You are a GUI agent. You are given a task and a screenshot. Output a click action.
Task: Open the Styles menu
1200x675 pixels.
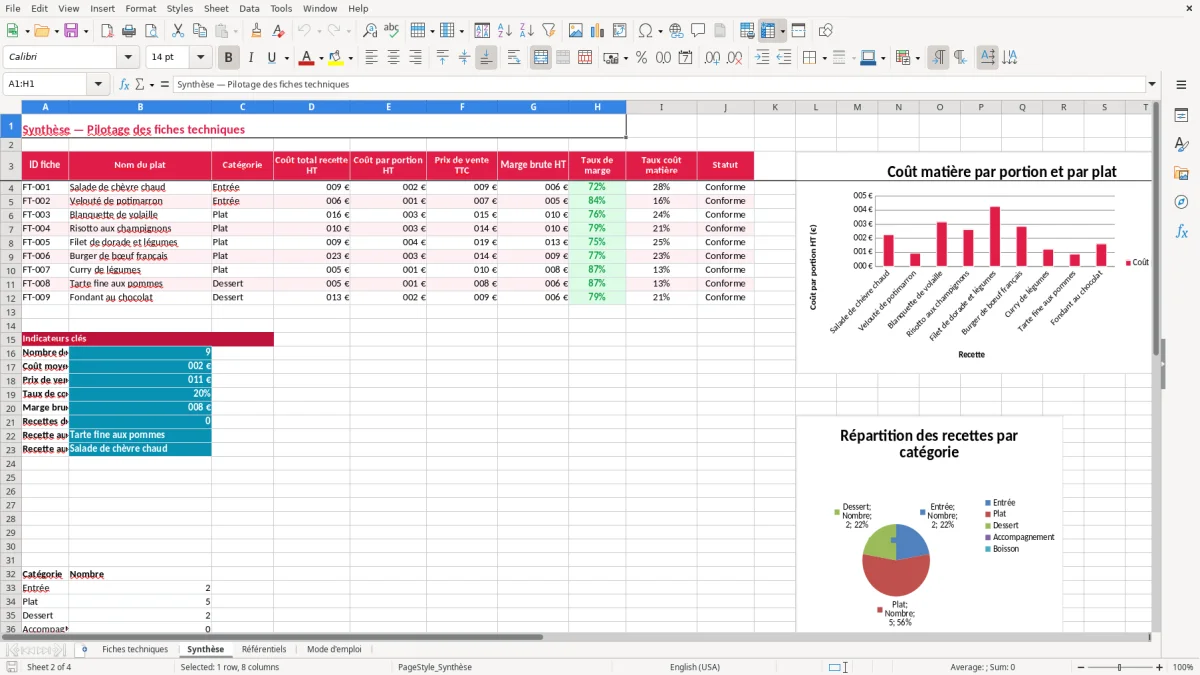180,8
